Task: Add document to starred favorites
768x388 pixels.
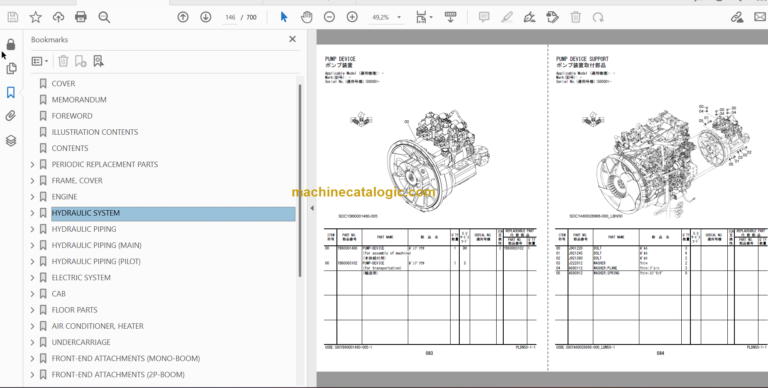Action: tap(35, 18)
